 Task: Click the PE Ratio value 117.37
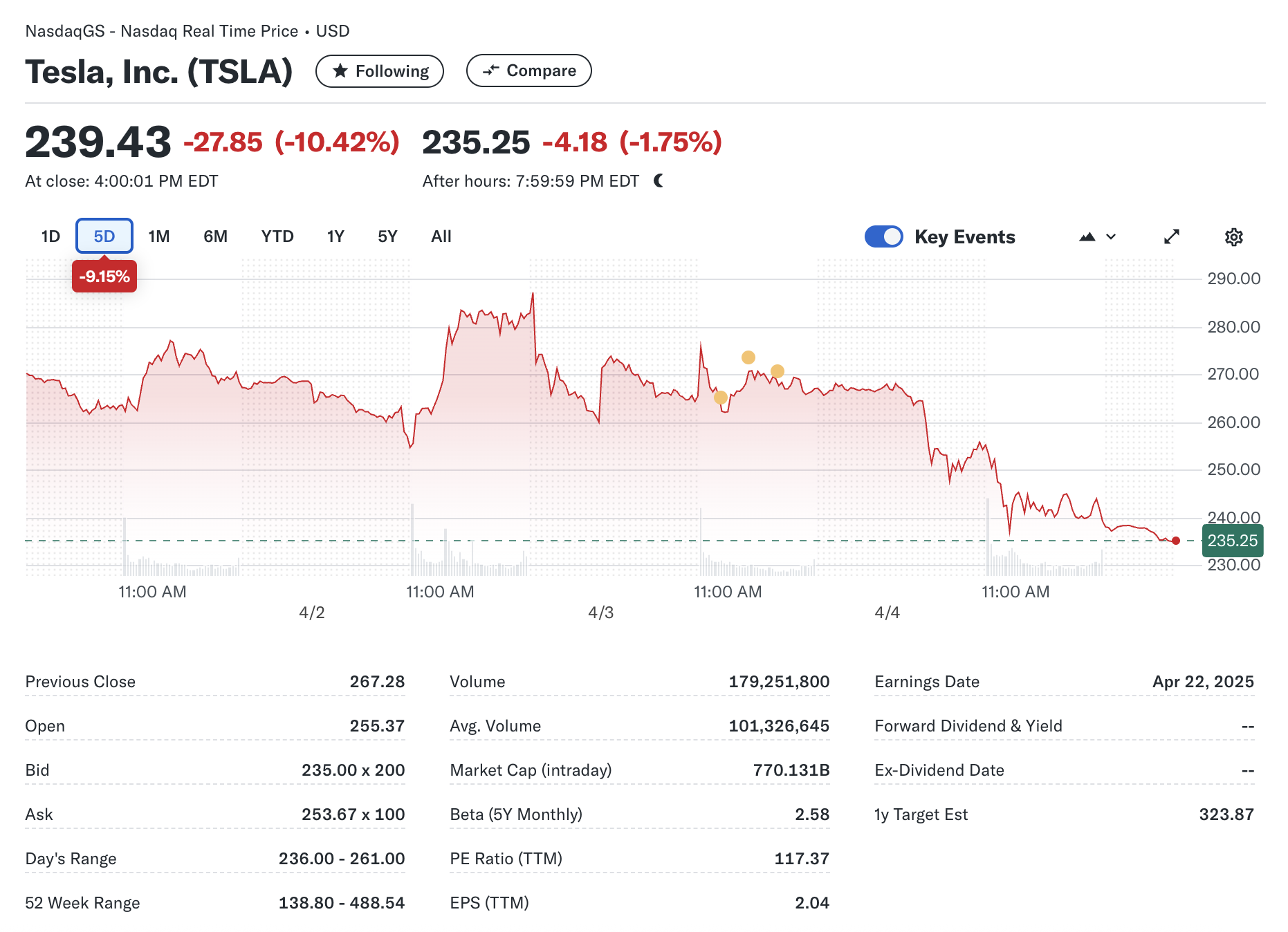(802, 859)
